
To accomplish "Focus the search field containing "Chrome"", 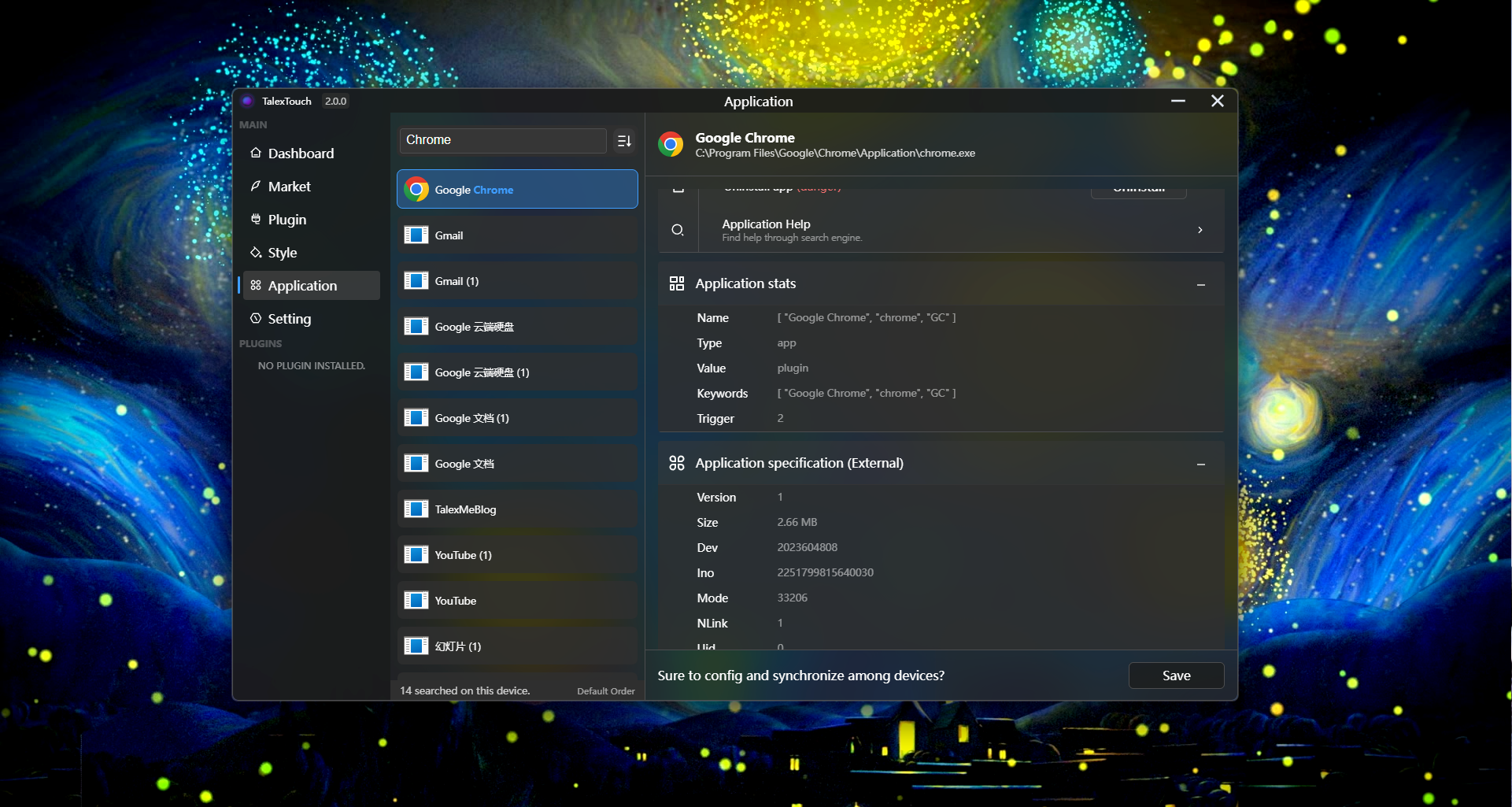I will (503, 140).
